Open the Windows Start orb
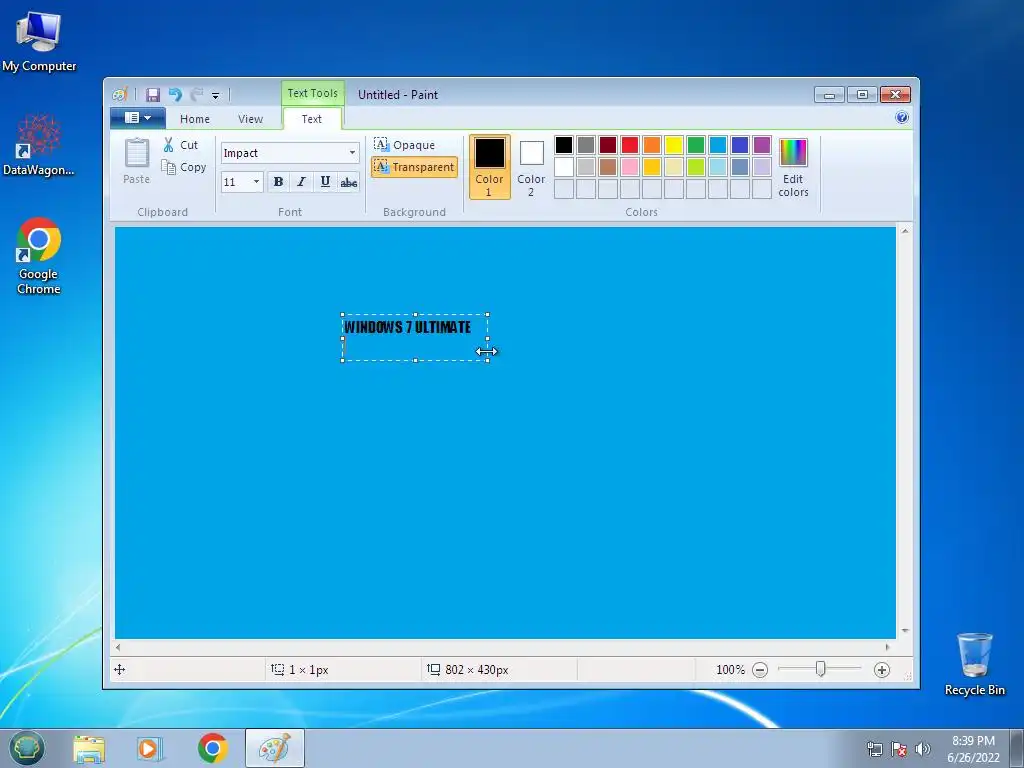This screenshot has height=768, width=1024. click(x=26, y=748)
